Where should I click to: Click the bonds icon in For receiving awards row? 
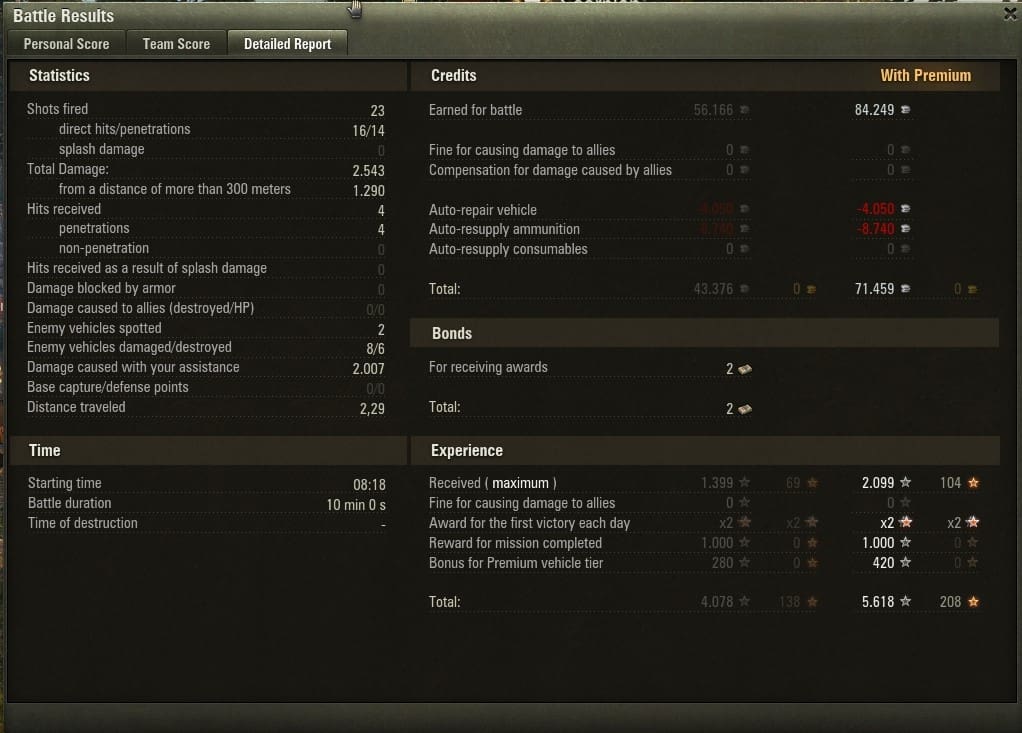click(x=745, y=369)
